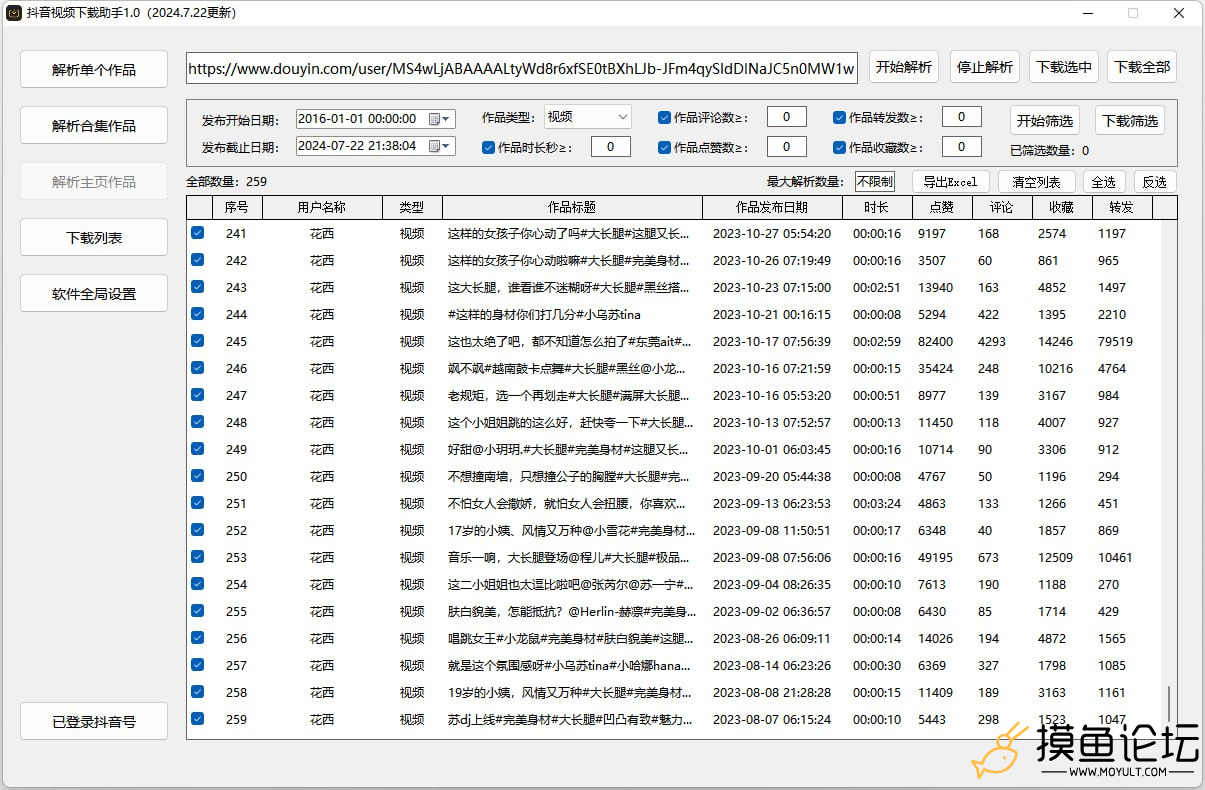Click date 2023-08-08 21:28:28
This screenshot has height=790, width=1205.
(x=772, y=692)
